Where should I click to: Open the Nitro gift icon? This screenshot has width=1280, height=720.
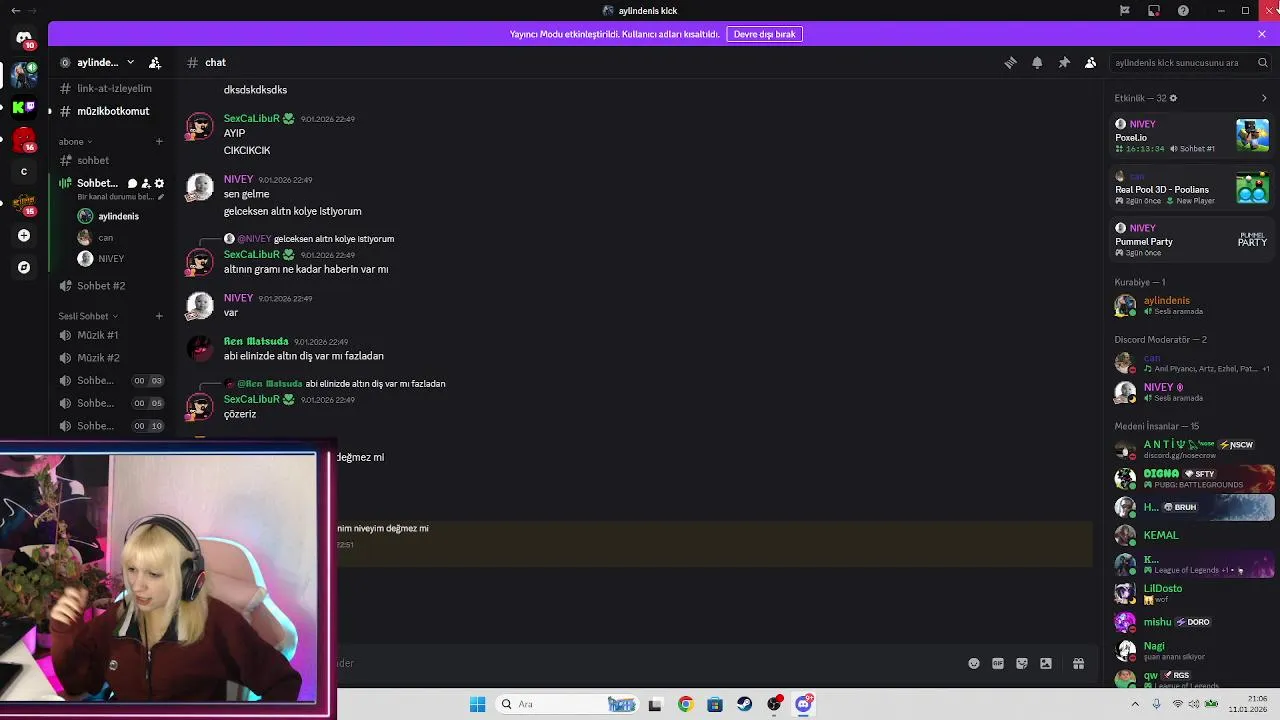1079,663
